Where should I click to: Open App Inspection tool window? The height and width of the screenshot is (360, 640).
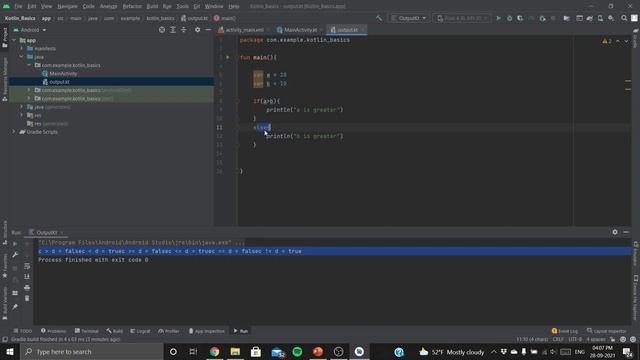[x=207, y=331]
